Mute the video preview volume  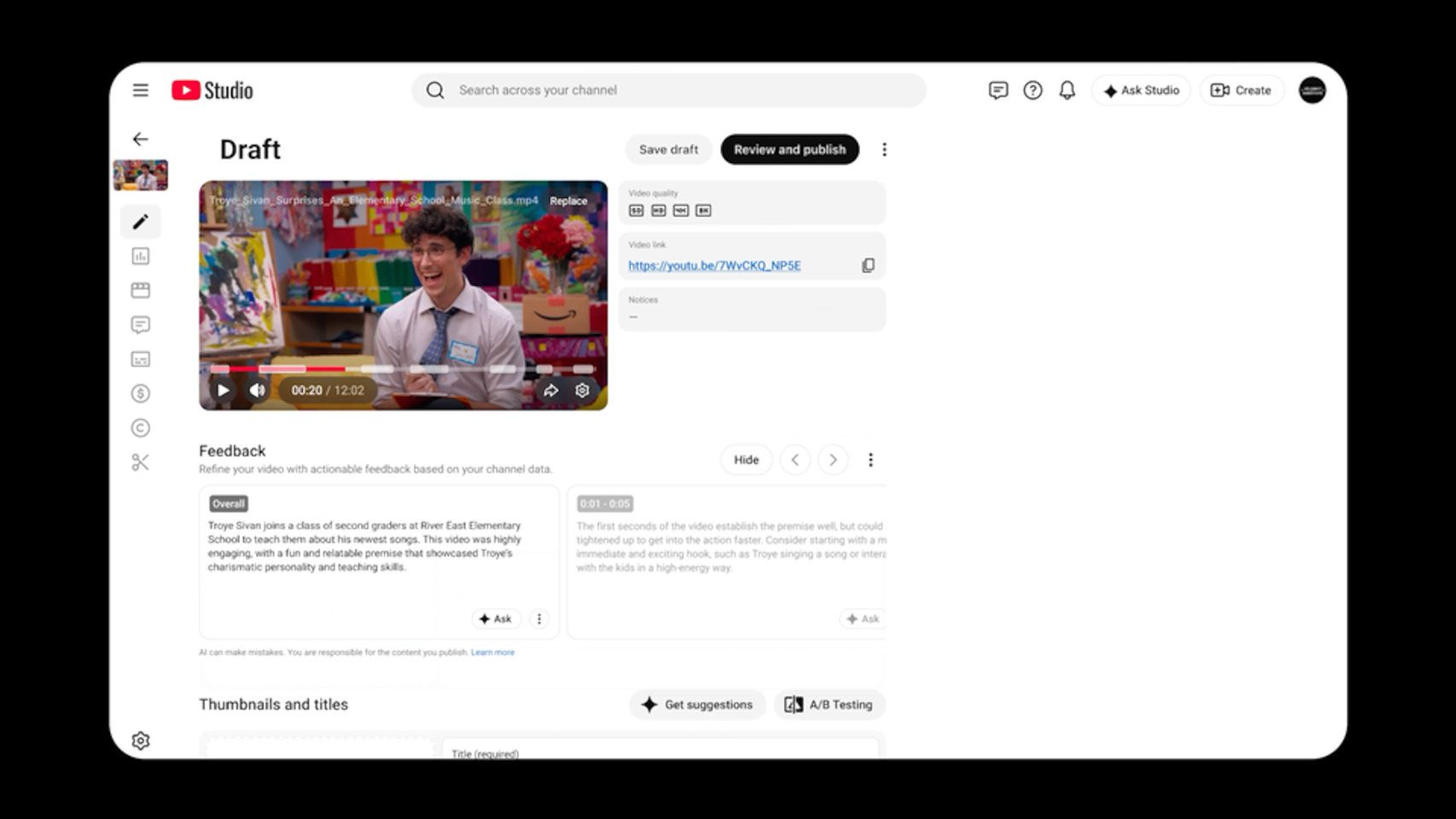click(x=257, y=390)
